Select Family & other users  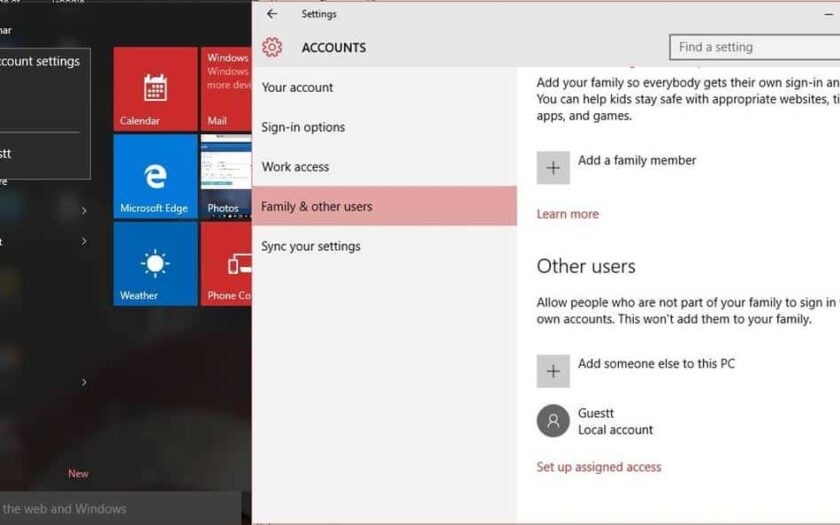384,206
